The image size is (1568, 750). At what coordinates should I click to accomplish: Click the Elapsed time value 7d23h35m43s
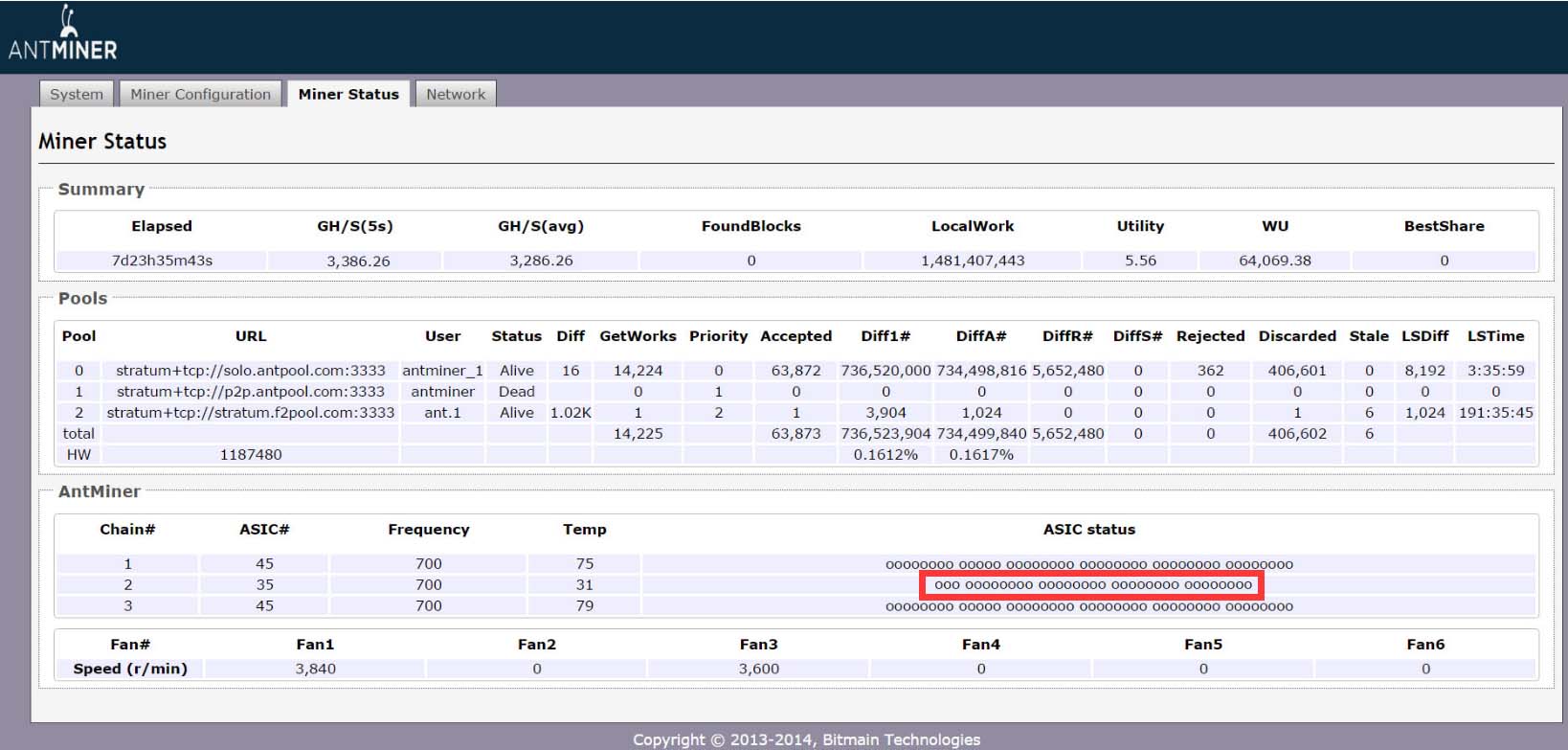tap(162, 261)
